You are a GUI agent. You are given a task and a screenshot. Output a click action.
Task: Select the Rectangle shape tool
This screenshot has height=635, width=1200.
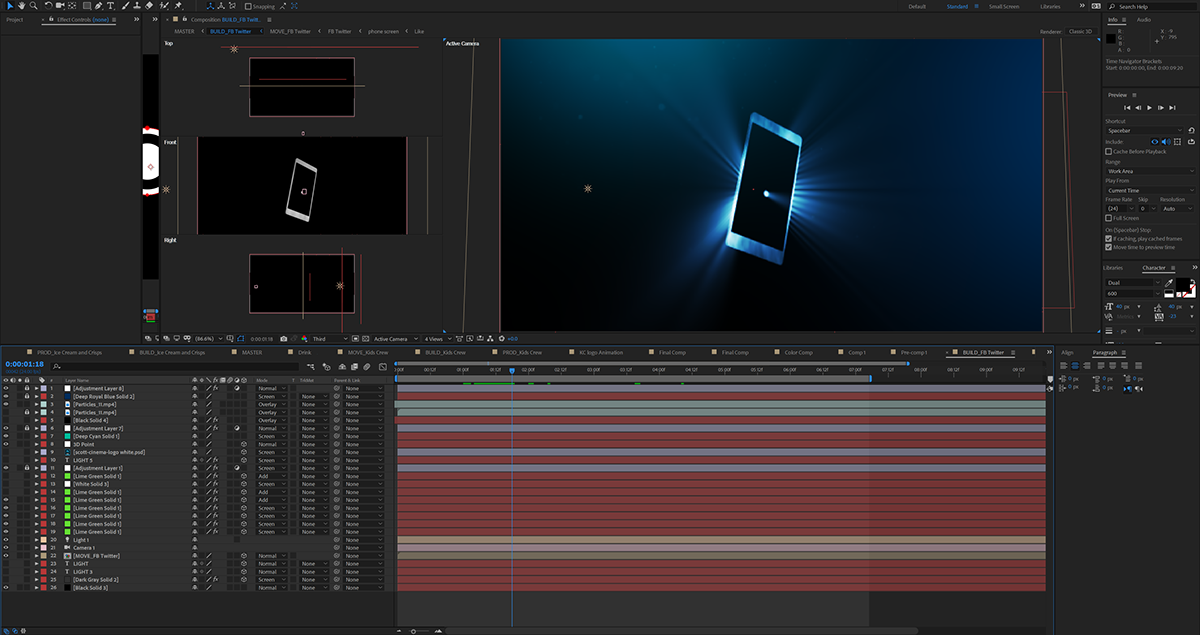pyautogui.click(x=87, y=5)
